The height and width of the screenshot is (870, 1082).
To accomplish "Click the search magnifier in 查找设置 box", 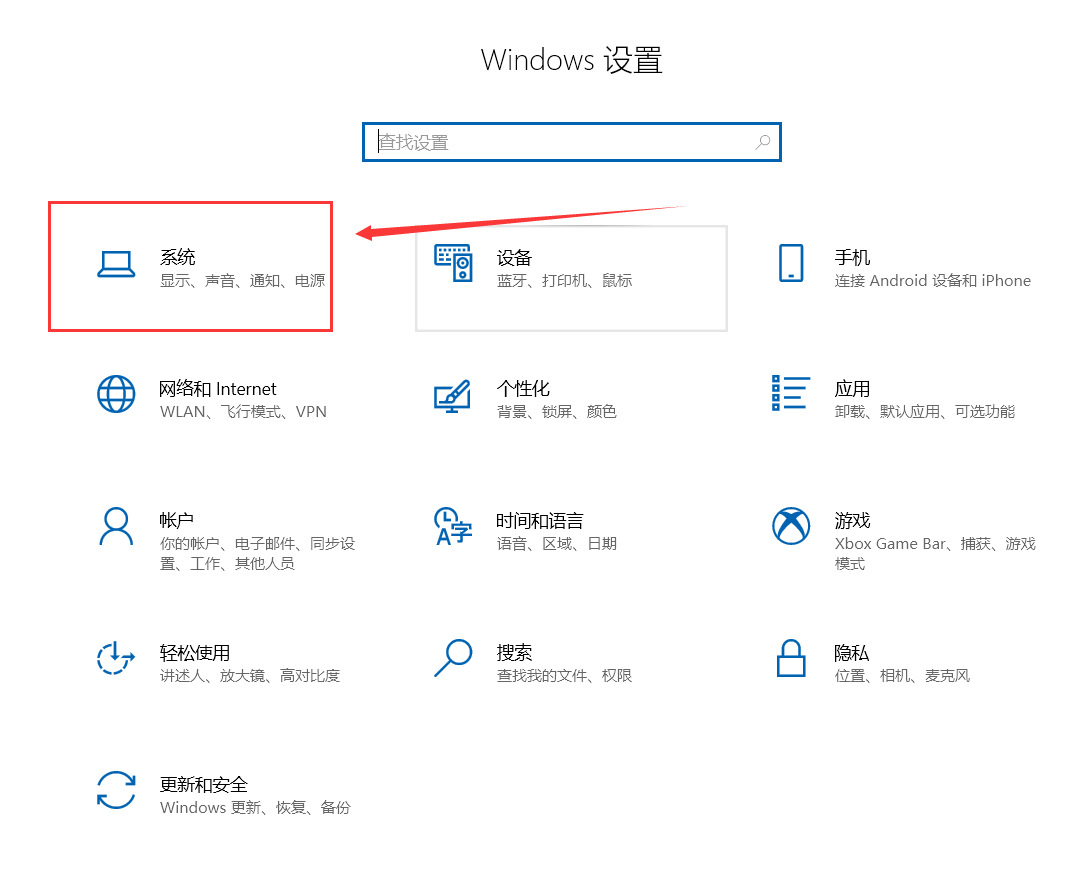I will point(763,142).
